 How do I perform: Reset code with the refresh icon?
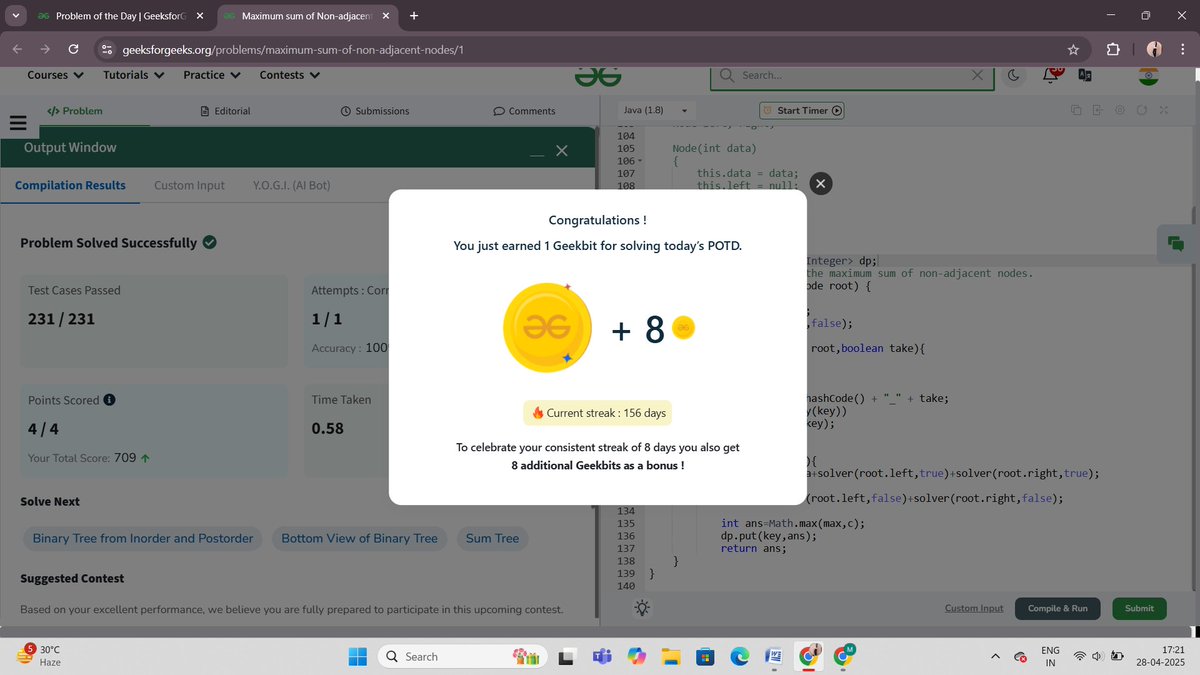1142,110
